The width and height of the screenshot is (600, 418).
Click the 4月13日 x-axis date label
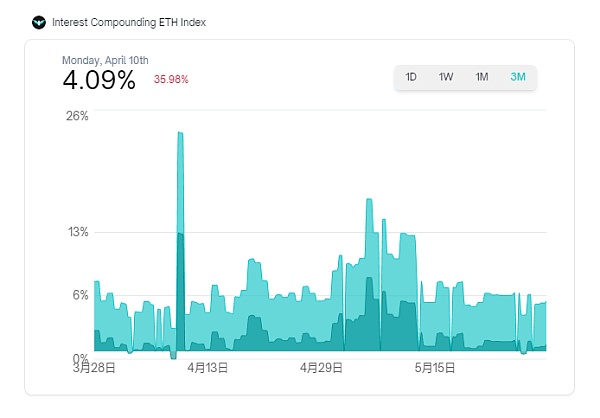click(x=207, y=368)
